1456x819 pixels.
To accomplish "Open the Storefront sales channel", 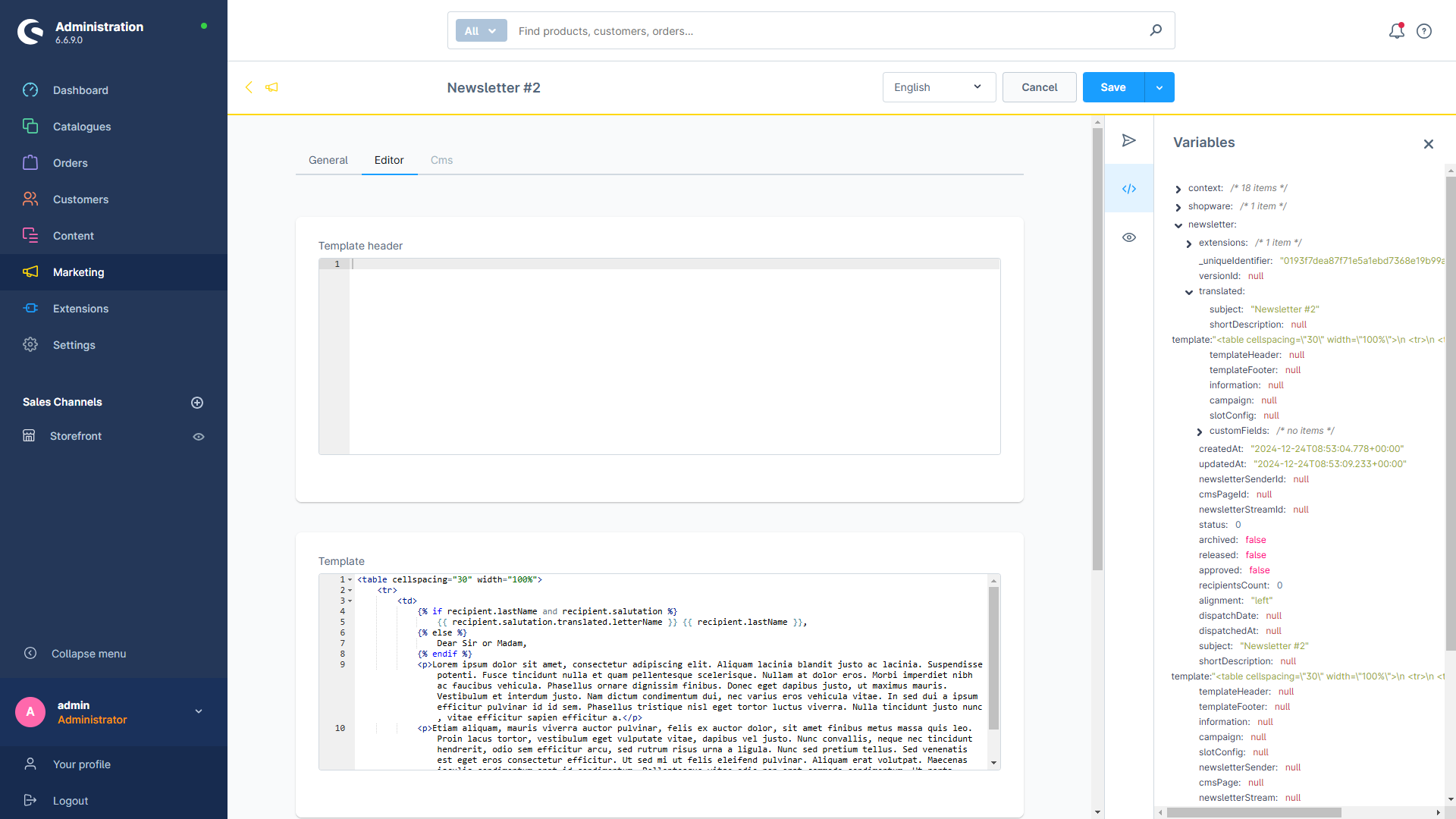I will [76, 436].
